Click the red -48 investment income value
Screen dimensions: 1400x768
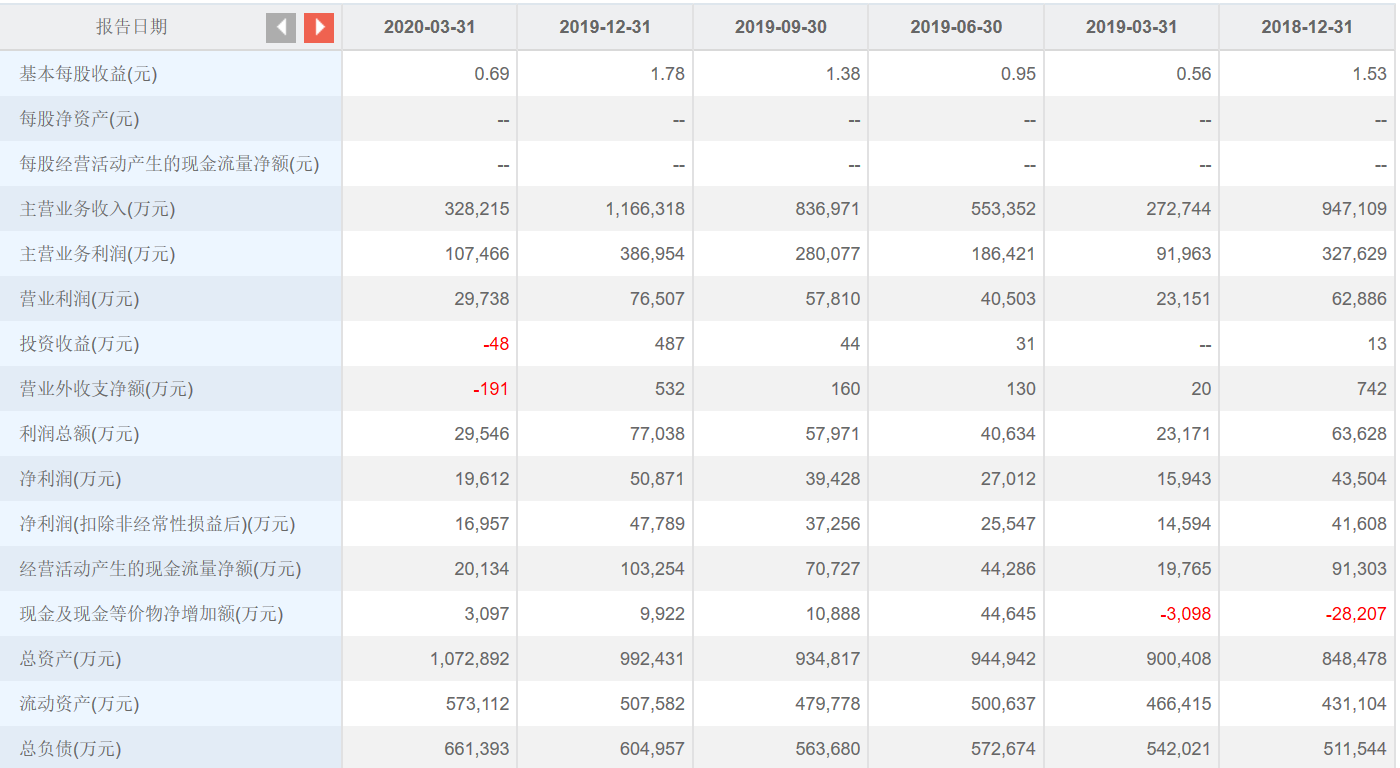click(x=495, y=344)
